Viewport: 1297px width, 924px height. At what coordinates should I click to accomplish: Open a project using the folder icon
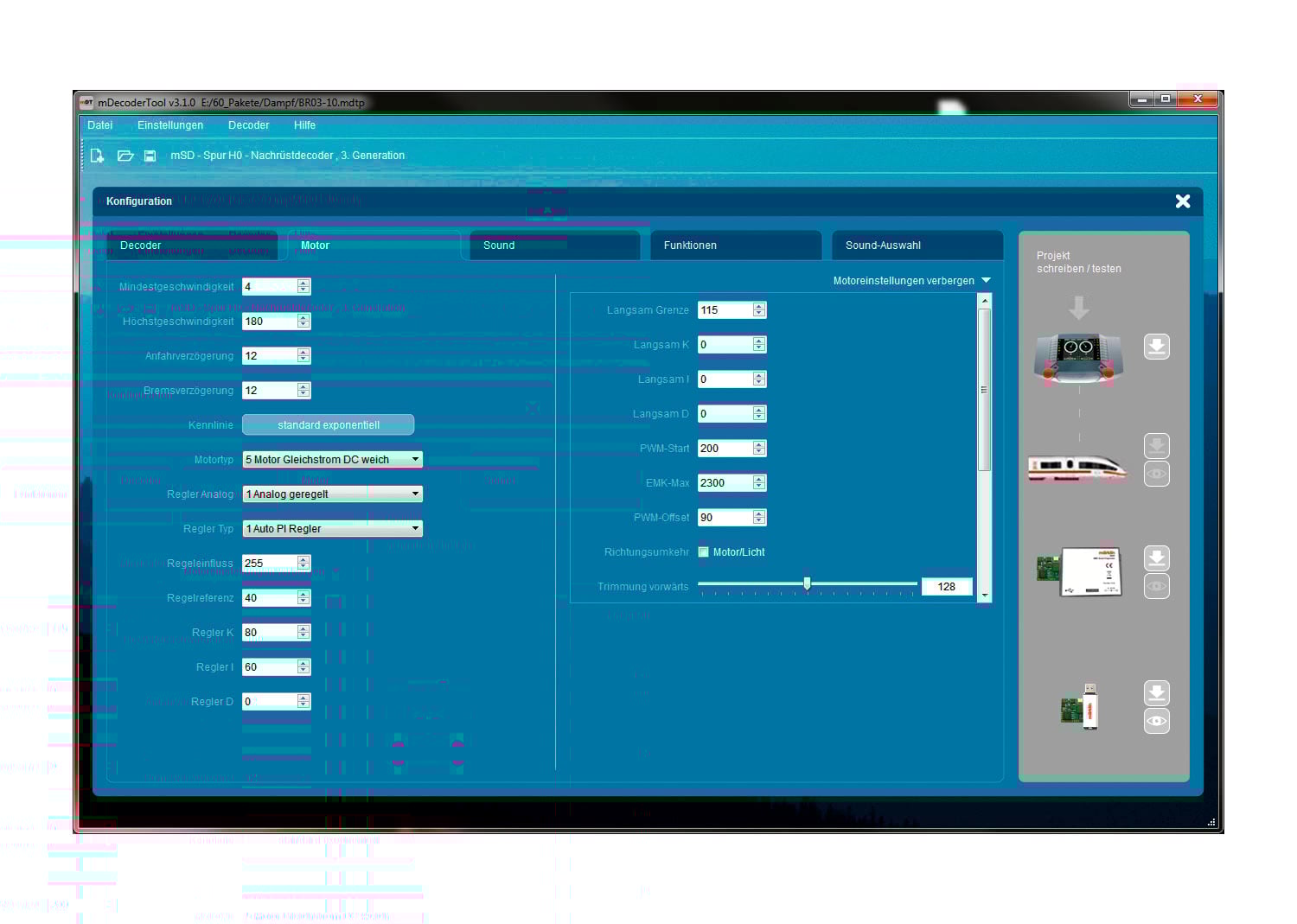(125, 156)
